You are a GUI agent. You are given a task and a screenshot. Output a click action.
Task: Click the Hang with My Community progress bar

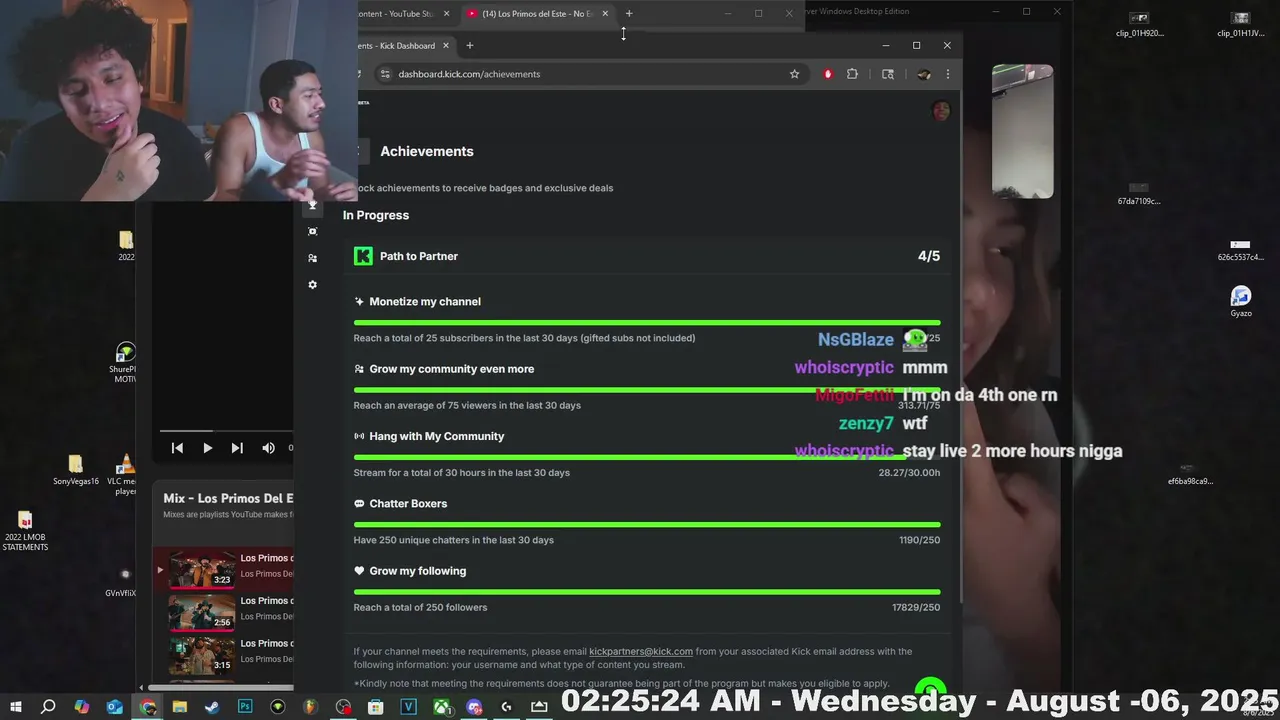(x=647, y=457)
